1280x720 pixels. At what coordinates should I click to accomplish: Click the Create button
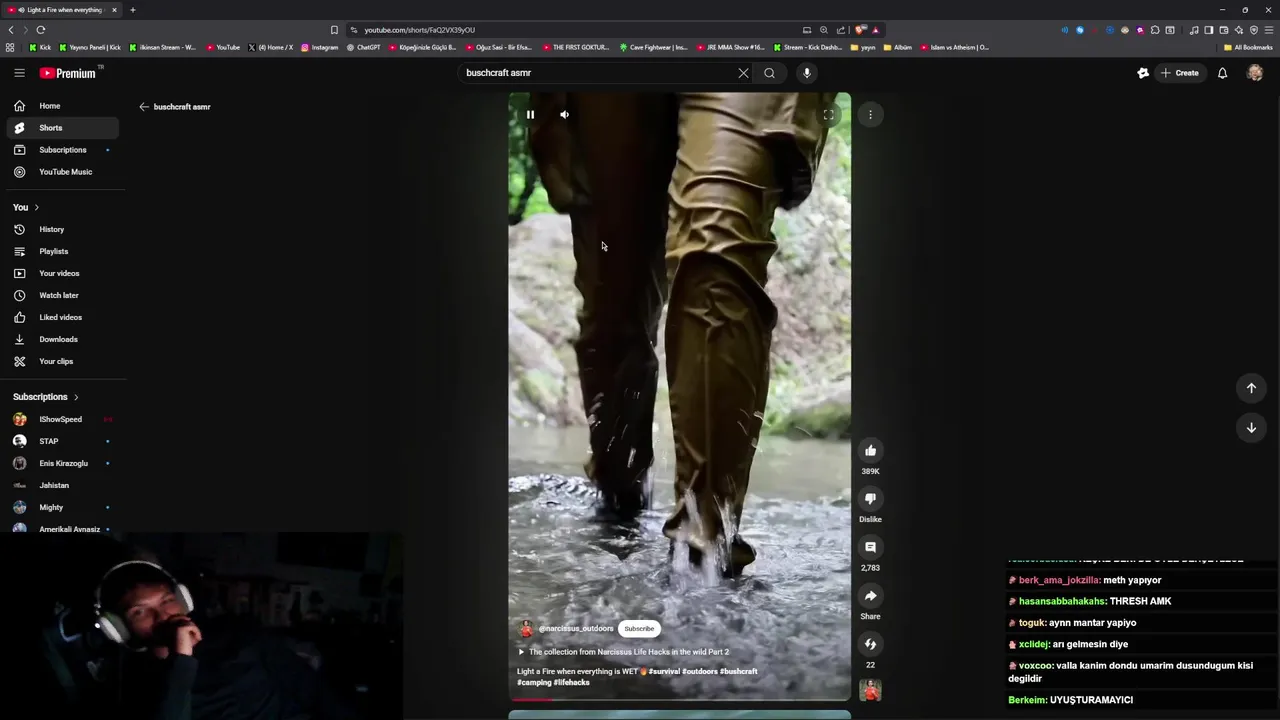1180,73
